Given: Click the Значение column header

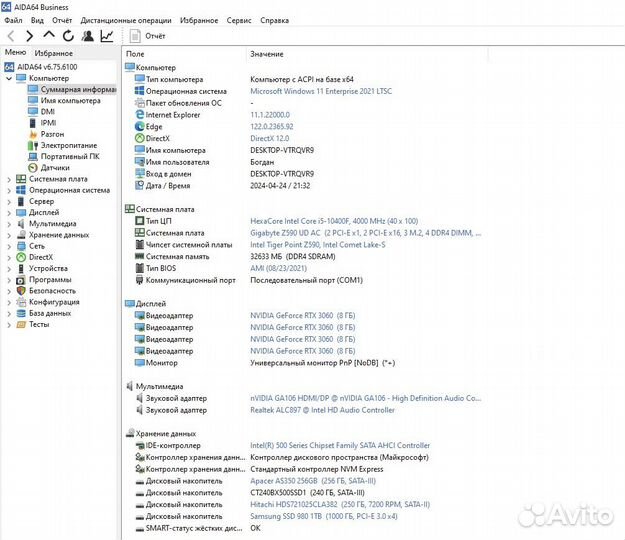Looking at the screenshot, I should pos(266,53).
